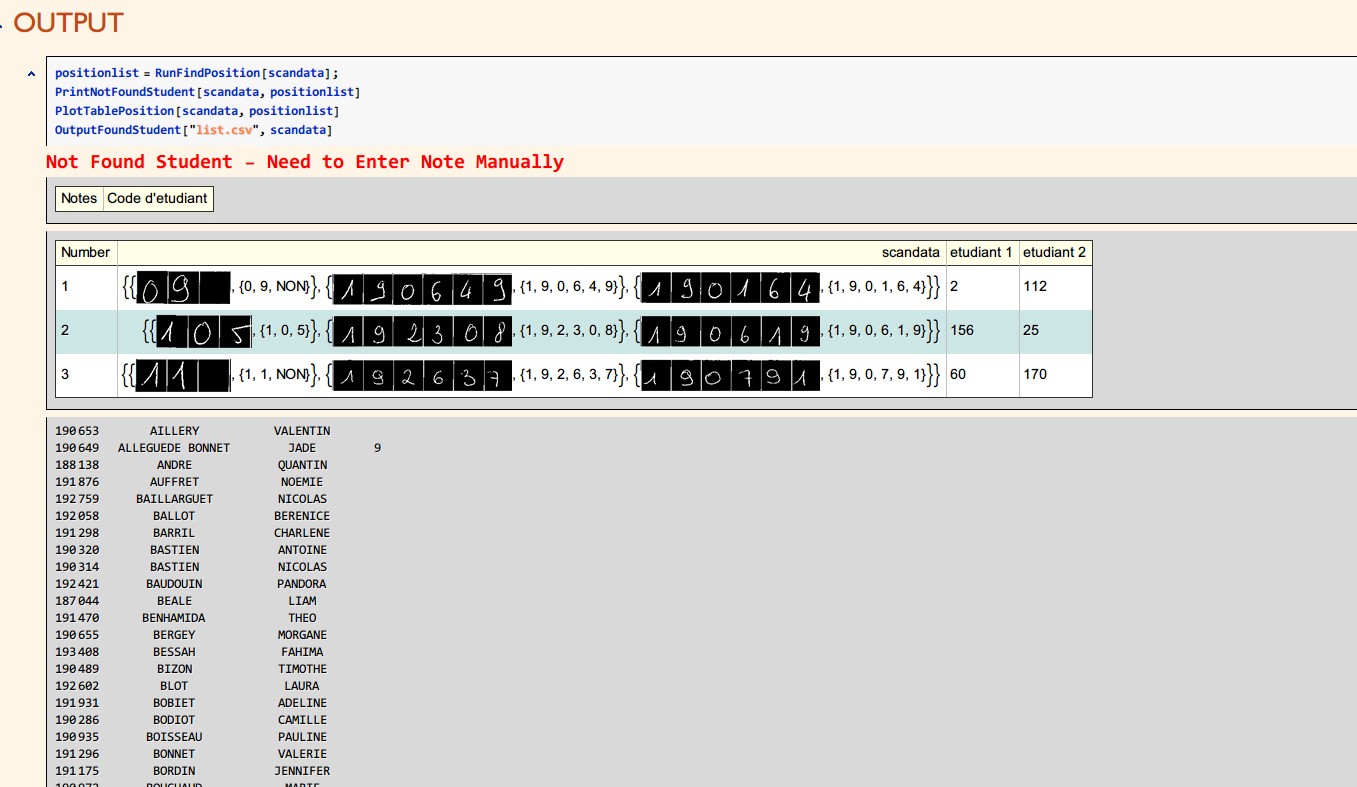Click the handwritten 09 image in row 1
This screenshot has height=787, width=1357.
(183, 288)
